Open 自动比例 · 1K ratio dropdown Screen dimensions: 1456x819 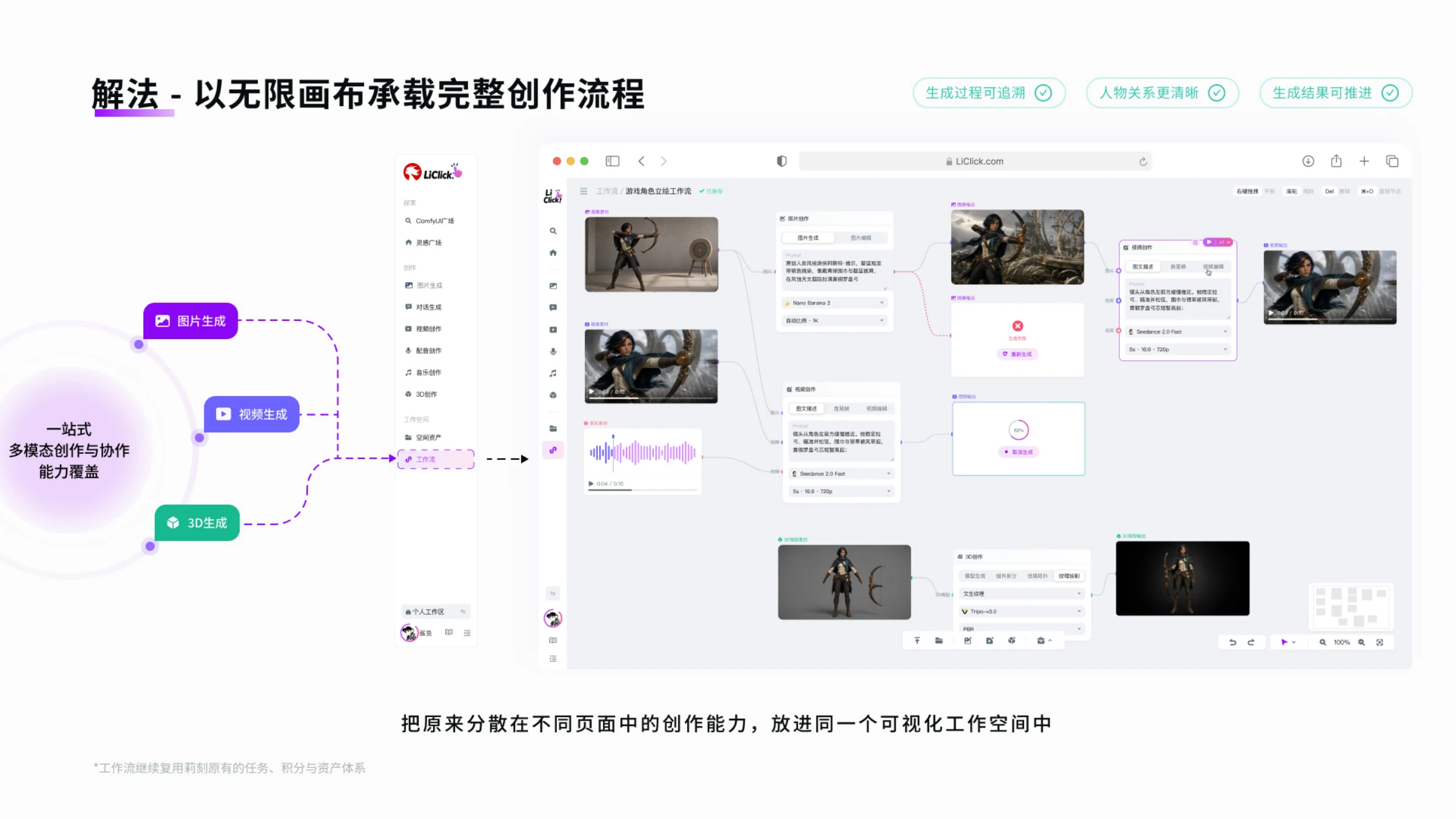point(835,320)
